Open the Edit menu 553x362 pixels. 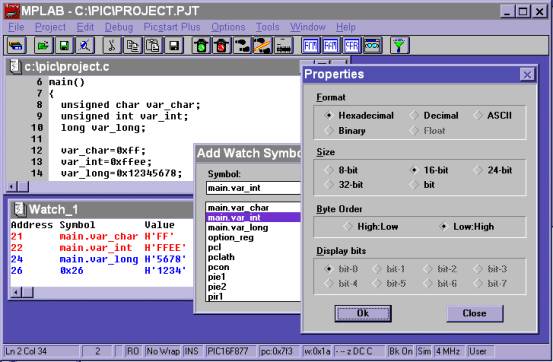coord(85,27)
